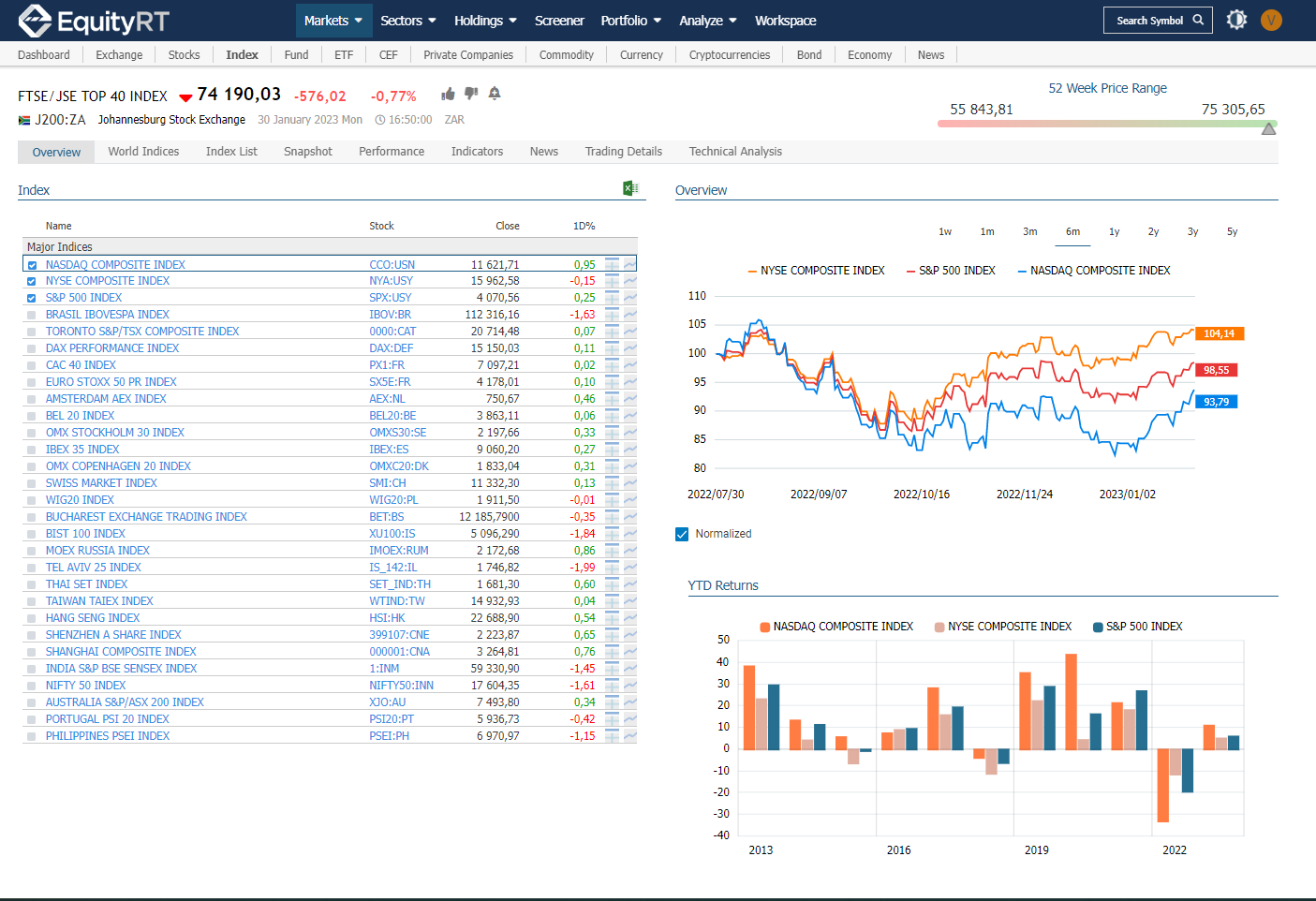Uncheck NYSE COMPOSITE INDEX checkbox

coord(32,281)
